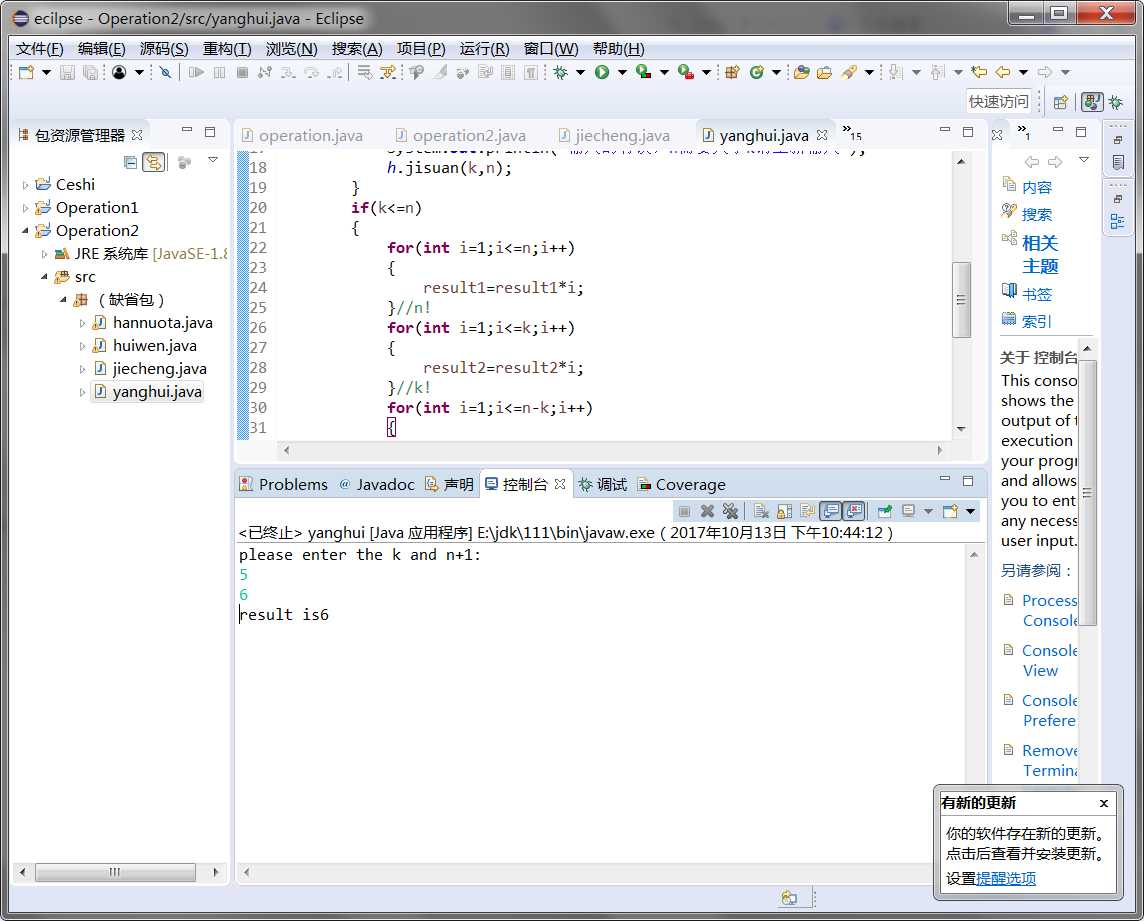
Task: Open the Console View help link
Action: 1049,660
